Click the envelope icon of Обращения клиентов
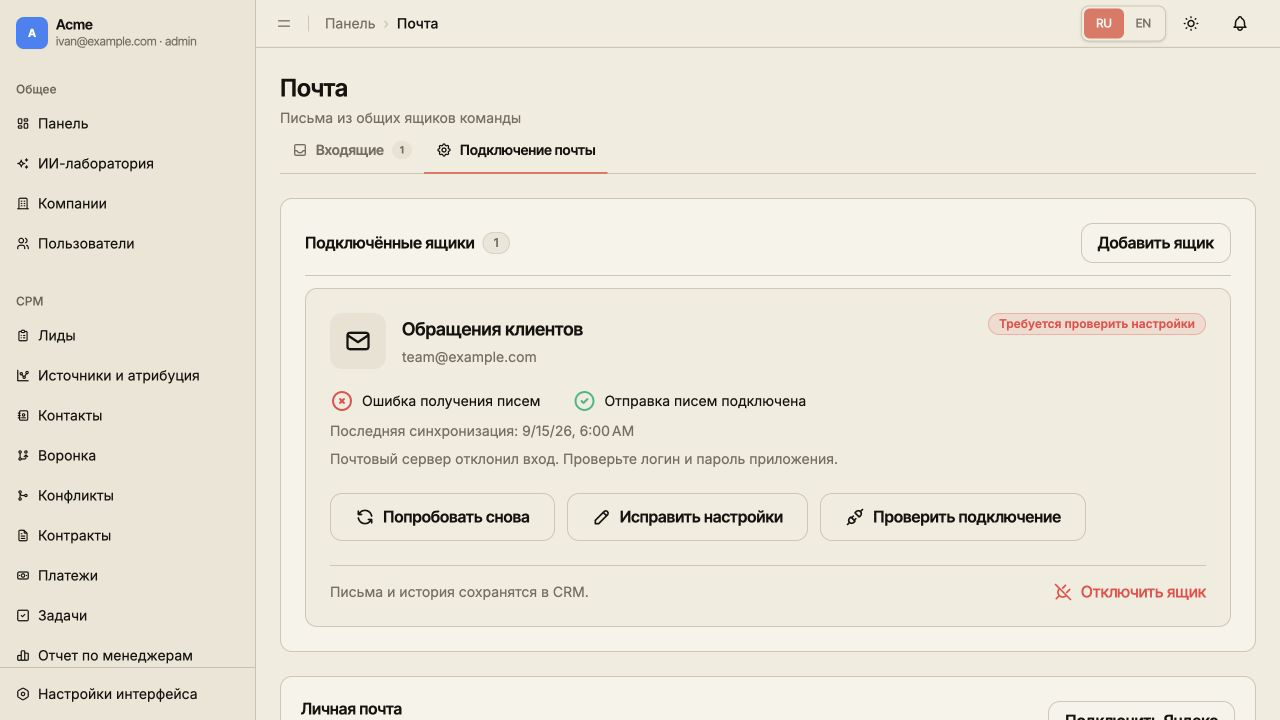This screenshot has height=720, width=1280. pos(358,341)
